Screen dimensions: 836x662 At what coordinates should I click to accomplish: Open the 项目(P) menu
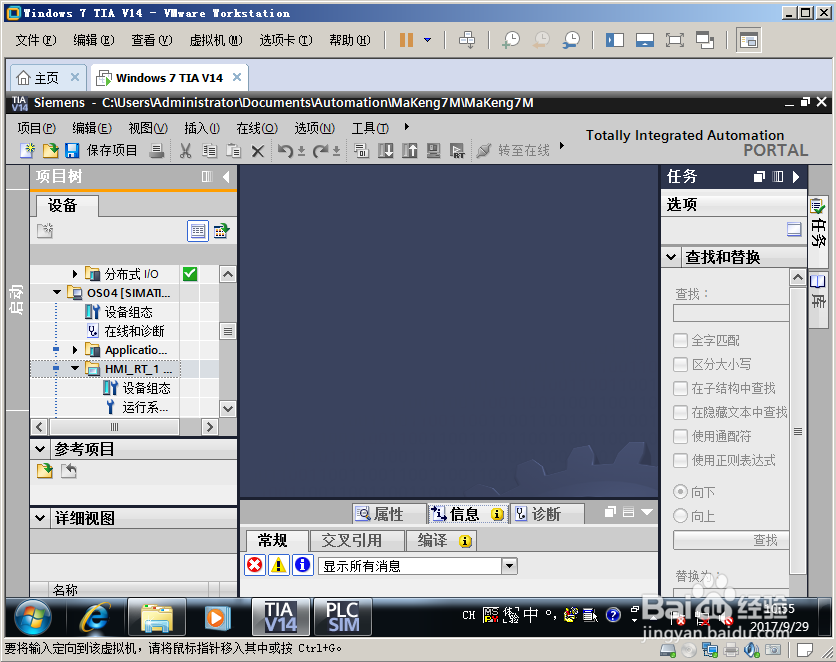tap(36, 128)
